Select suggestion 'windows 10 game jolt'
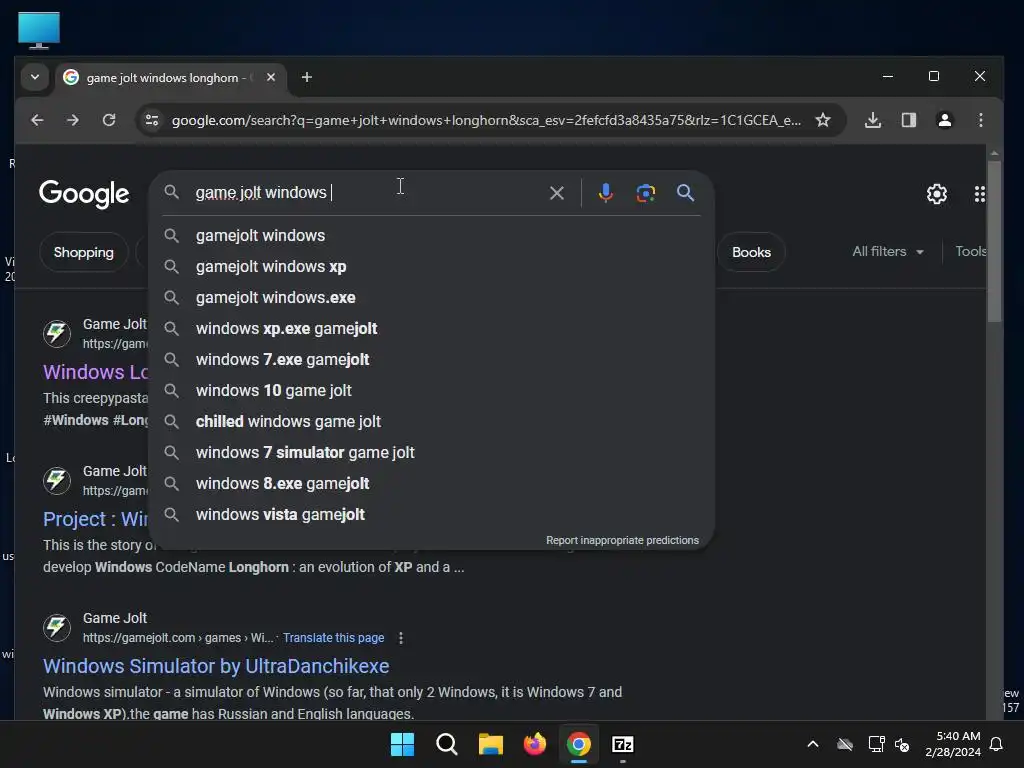Screen dimensions: 1024x768 click(432, 391)
